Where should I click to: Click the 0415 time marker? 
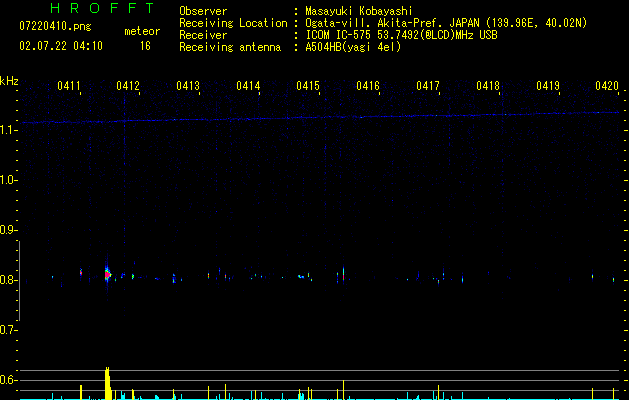point(308,86)
